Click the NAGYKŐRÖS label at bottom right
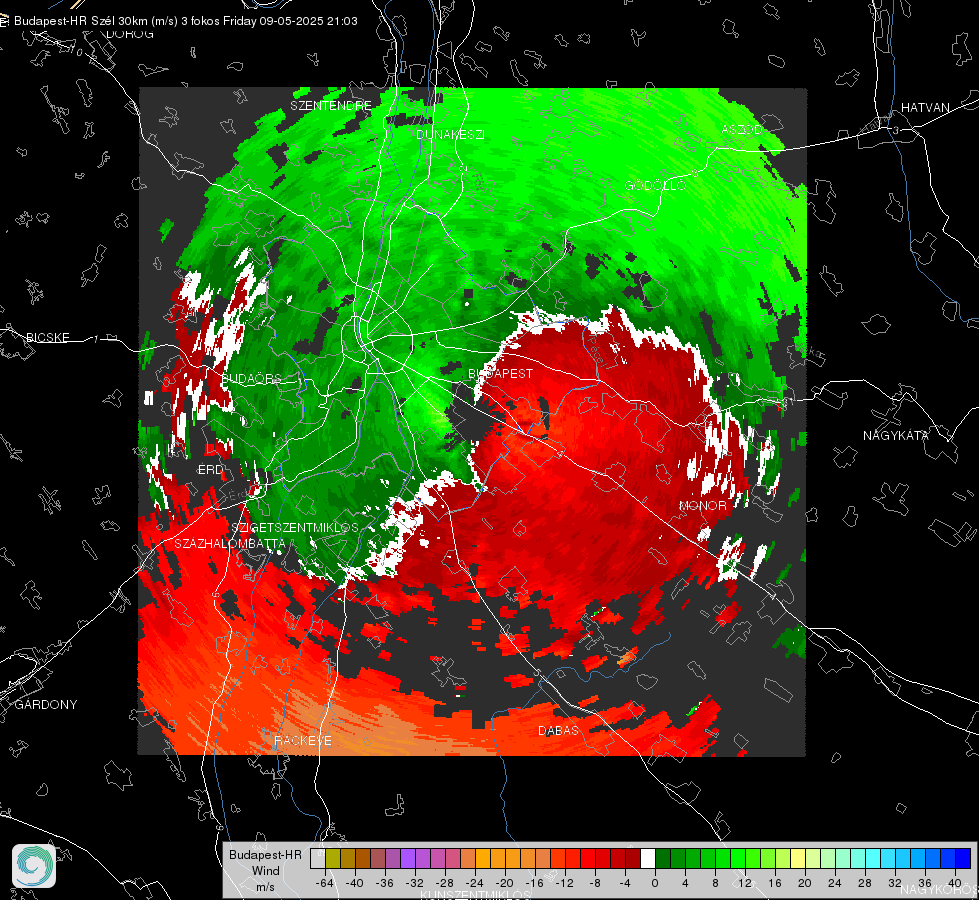979x900 pixels. (940, 889)
